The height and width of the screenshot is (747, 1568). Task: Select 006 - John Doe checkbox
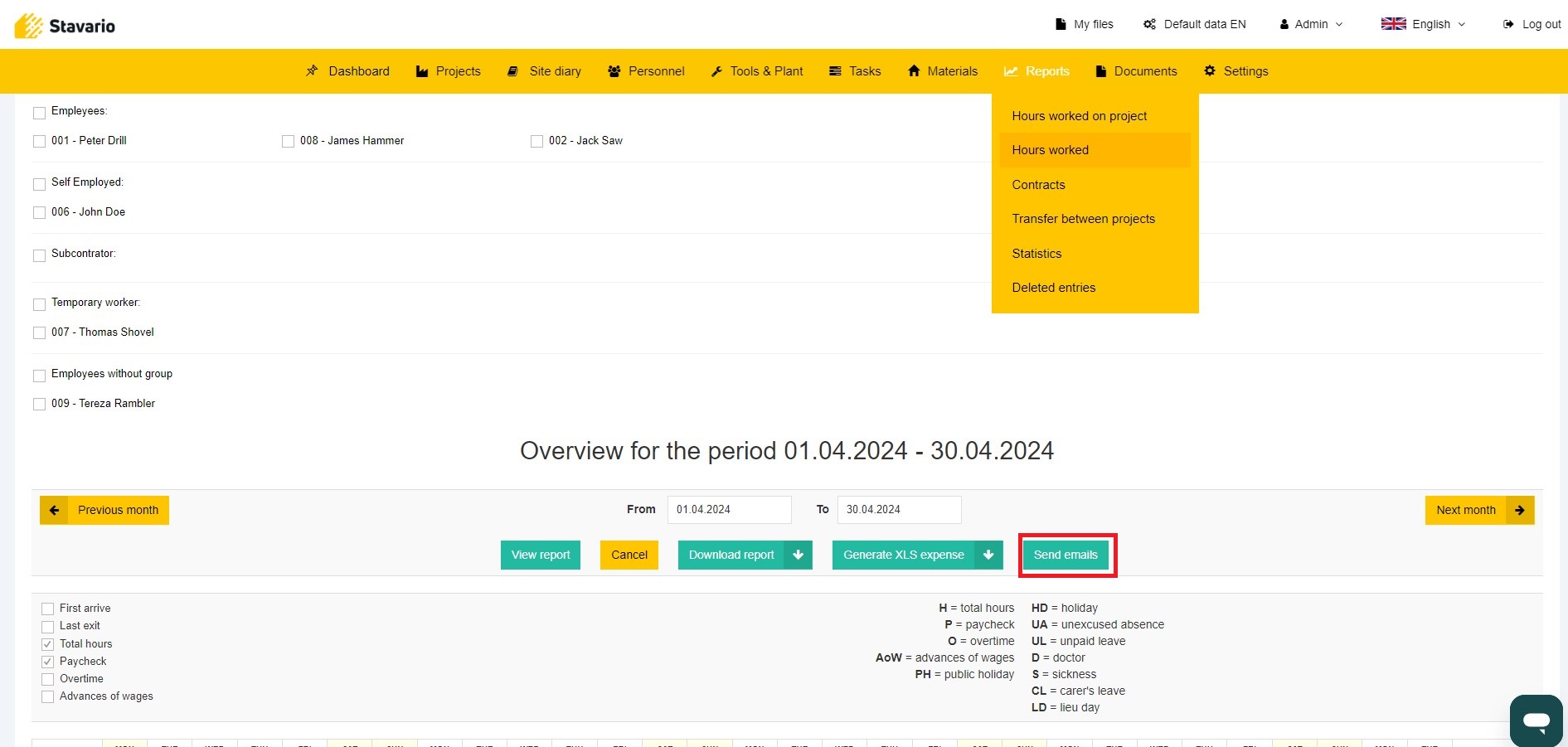pyautogui.click(x=39, y=212)
